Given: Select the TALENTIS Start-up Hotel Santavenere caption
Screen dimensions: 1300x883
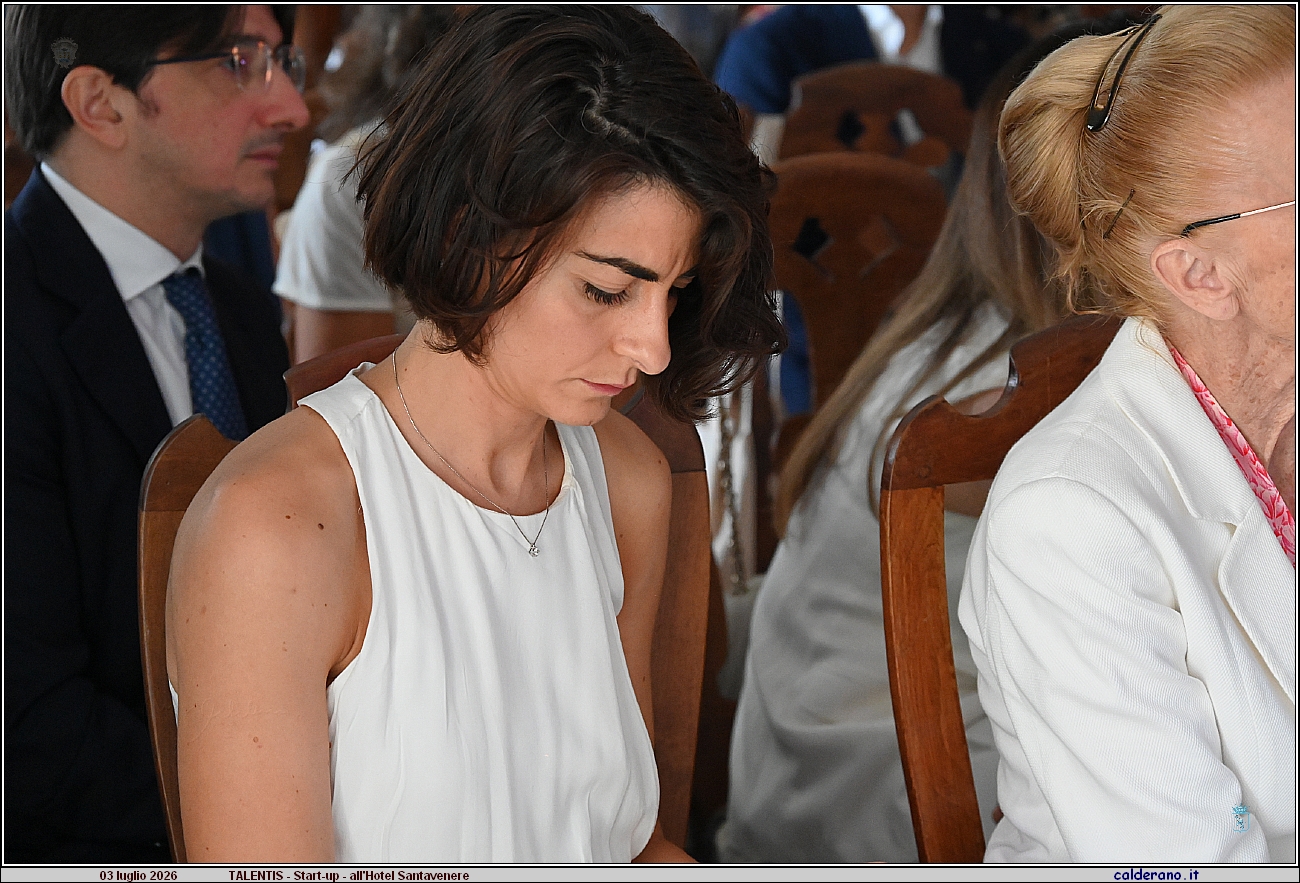Looking at the screenshot, I should tap(348, 875).
